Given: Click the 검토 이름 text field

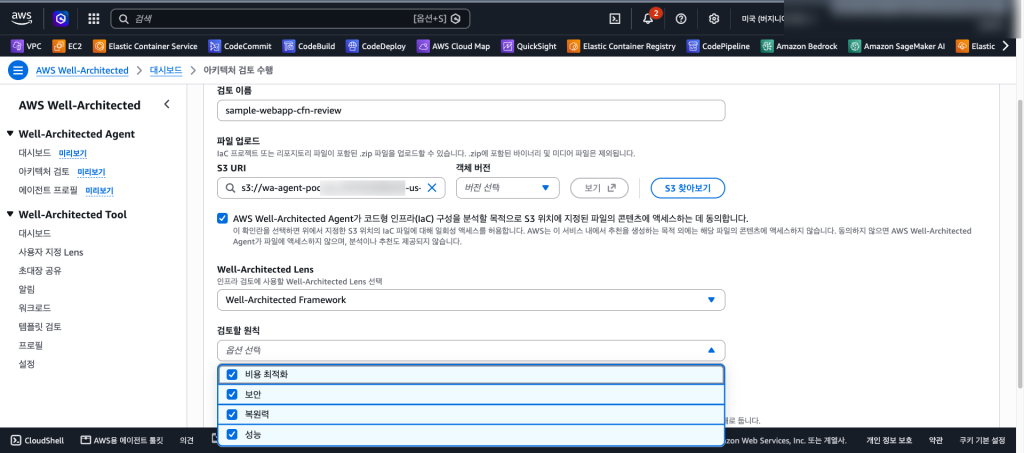Looking at the screenshot, I should point(471,110).
